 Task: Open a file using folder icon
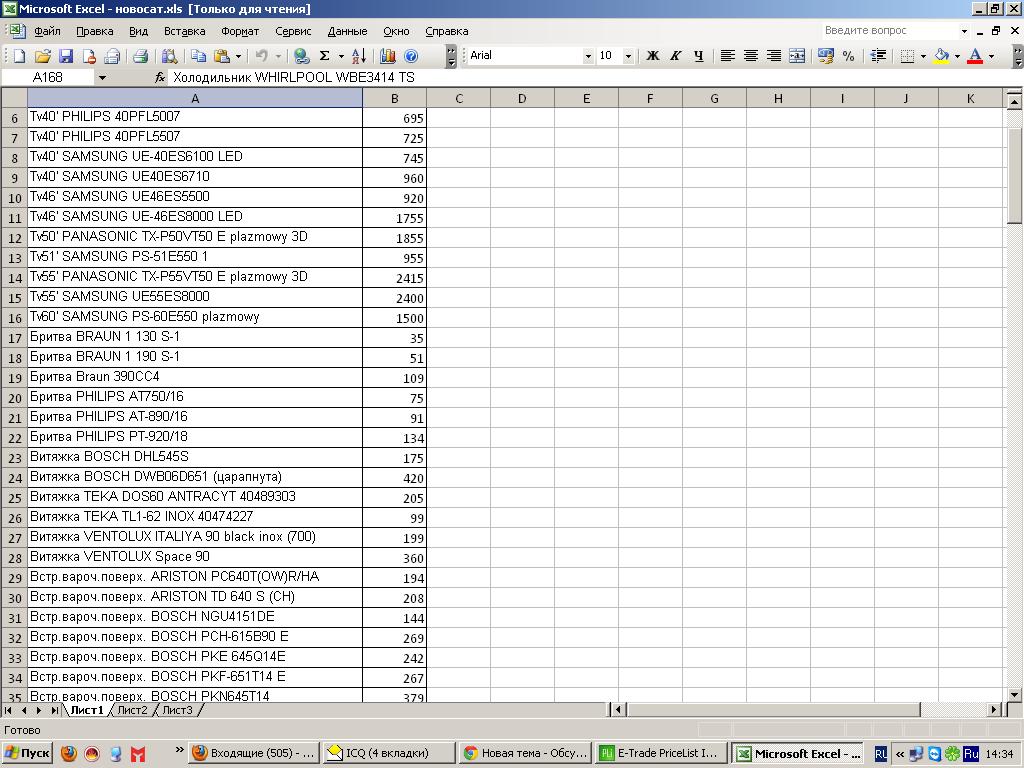click(42, 56)
